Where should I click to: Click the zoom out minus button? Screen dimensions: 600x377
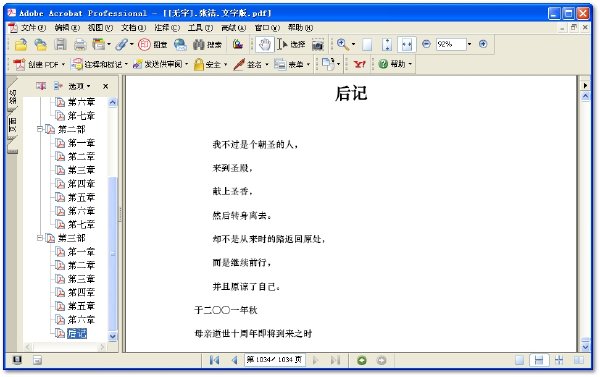426,44
